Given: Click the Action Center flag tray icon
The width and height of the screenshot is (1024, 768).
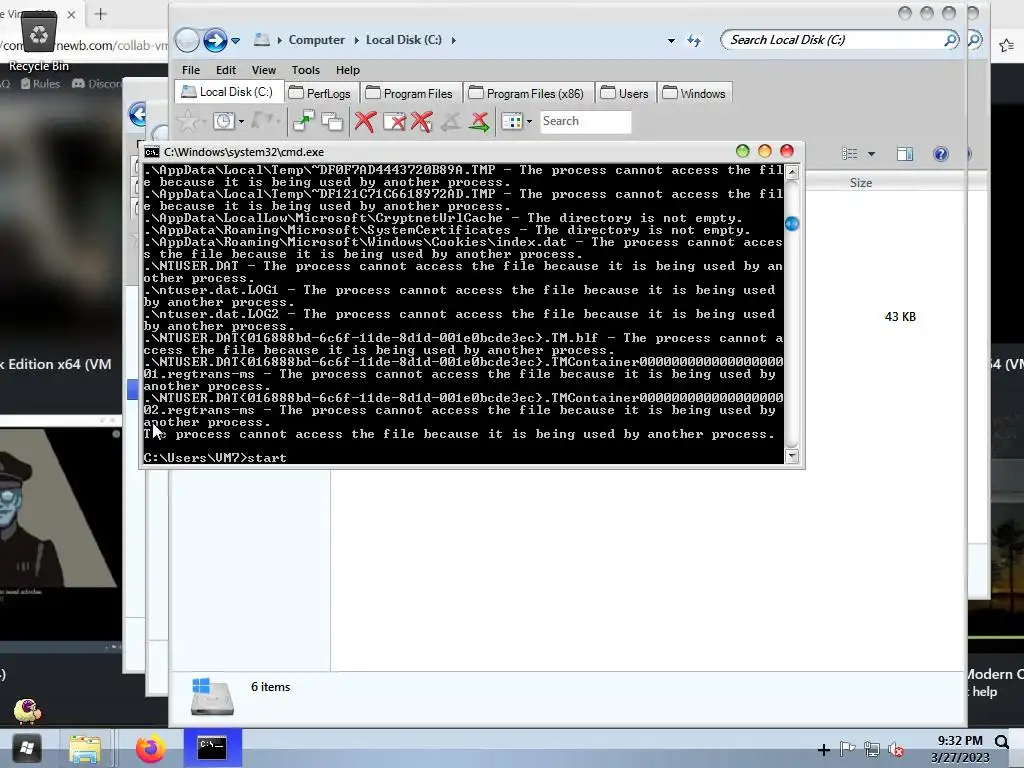Looking at the screenshot, I should click(848, 750).
